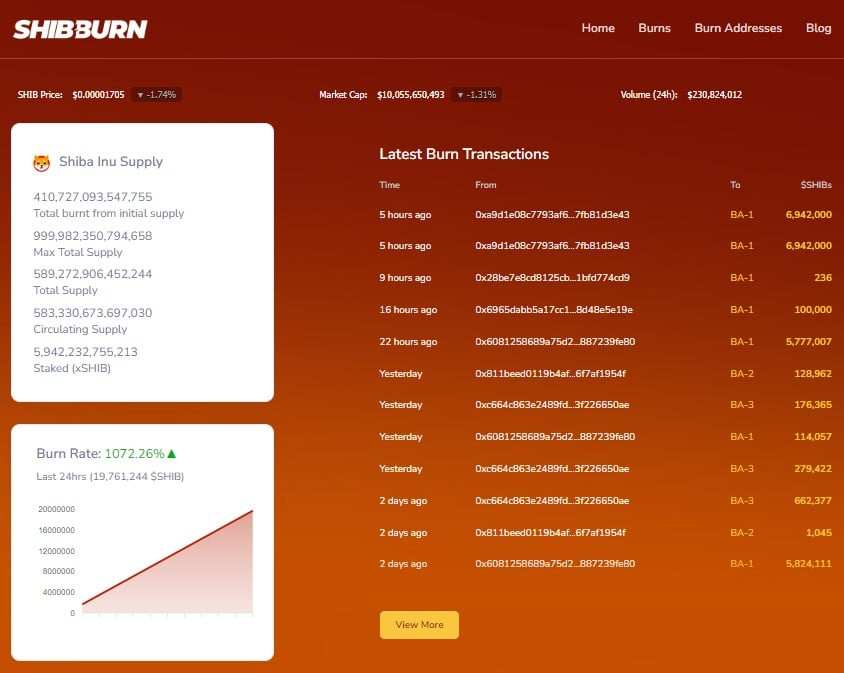Click the green burn rate up arrow
The height and width of the screenshot is (673, 844).
(172, 453)
